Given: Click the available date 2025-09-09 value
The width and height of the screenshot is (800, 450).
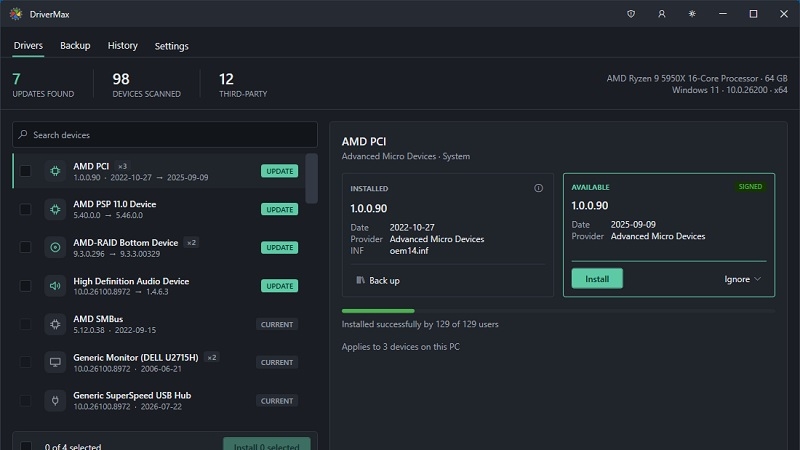Looking at the screenshot, I should 633,224.
